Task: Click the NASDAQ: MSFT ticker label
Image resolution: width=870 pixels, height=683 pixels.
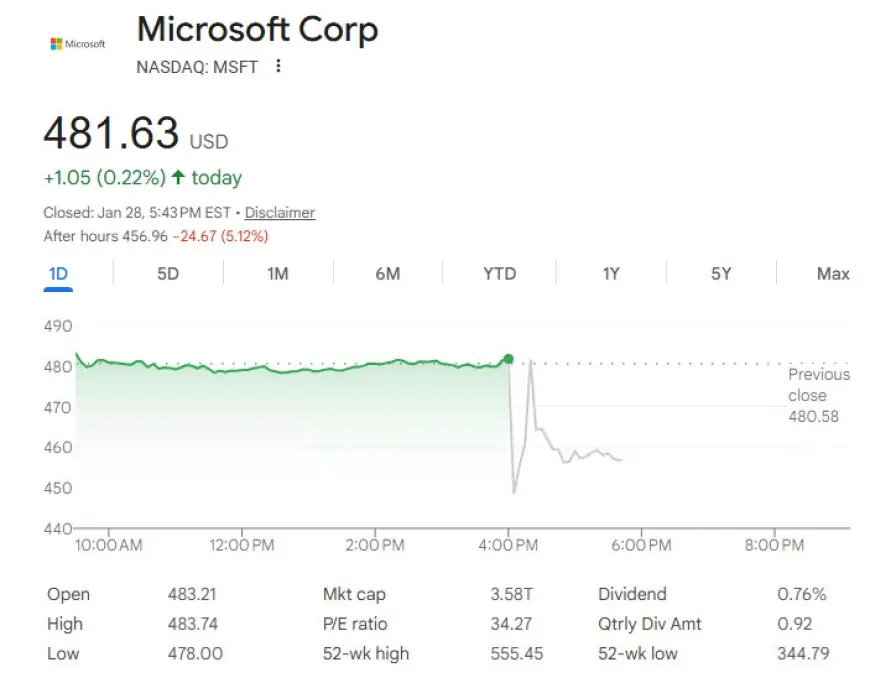Action: [197, 67]
